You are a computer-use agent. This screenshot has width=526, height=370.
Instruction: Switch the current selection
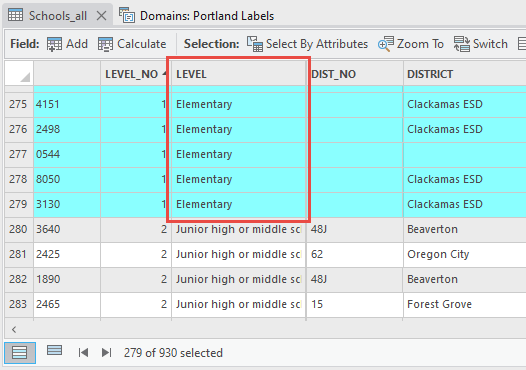pyautogui.click(x=481, y=44)
